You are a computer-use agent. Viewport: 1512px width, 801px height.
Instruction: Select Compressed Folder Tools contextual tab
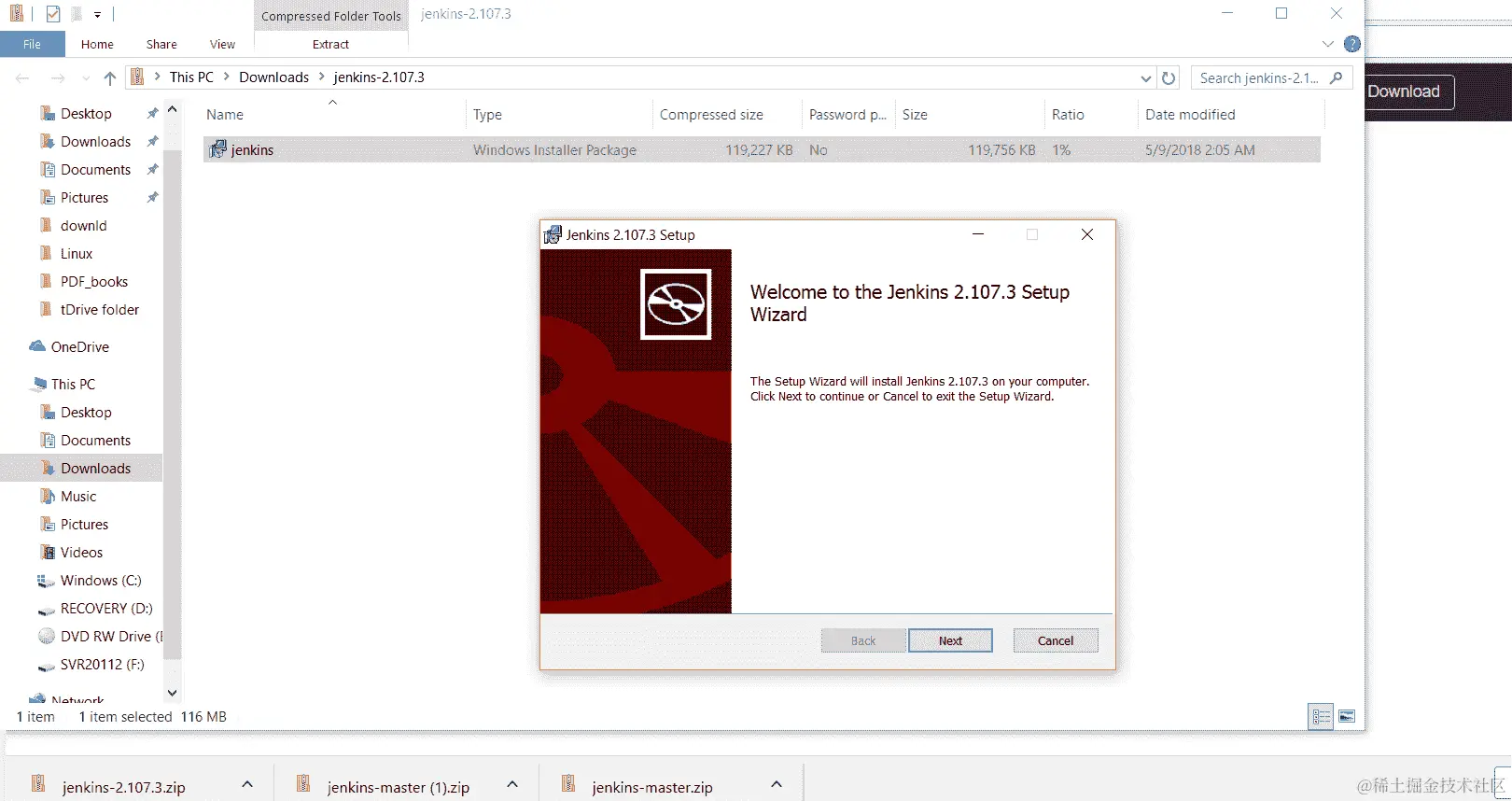point(331,16)
